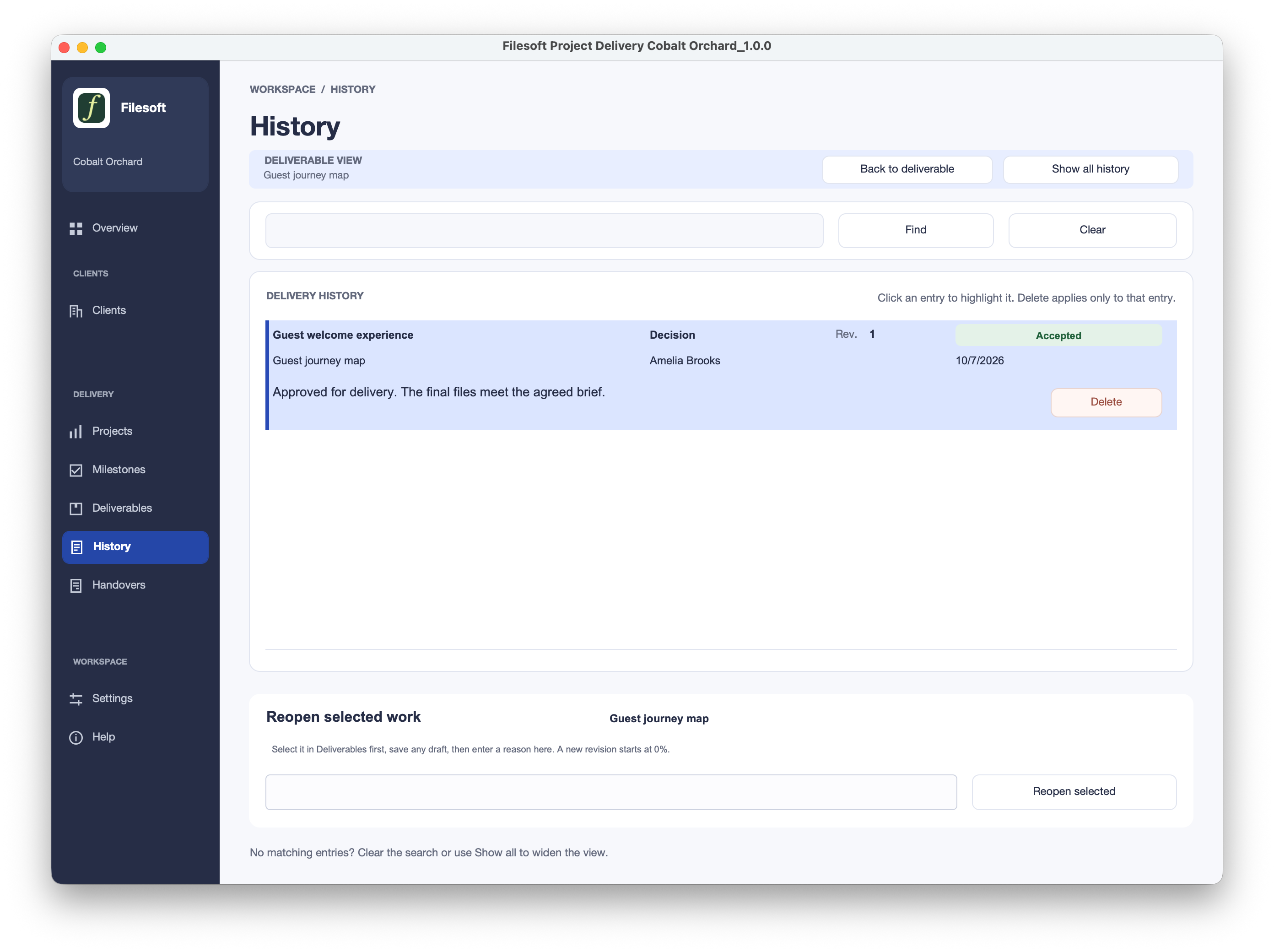
Task: Click the DELIVERABLE VIEW heading
Action: click(x=313, y=160)
